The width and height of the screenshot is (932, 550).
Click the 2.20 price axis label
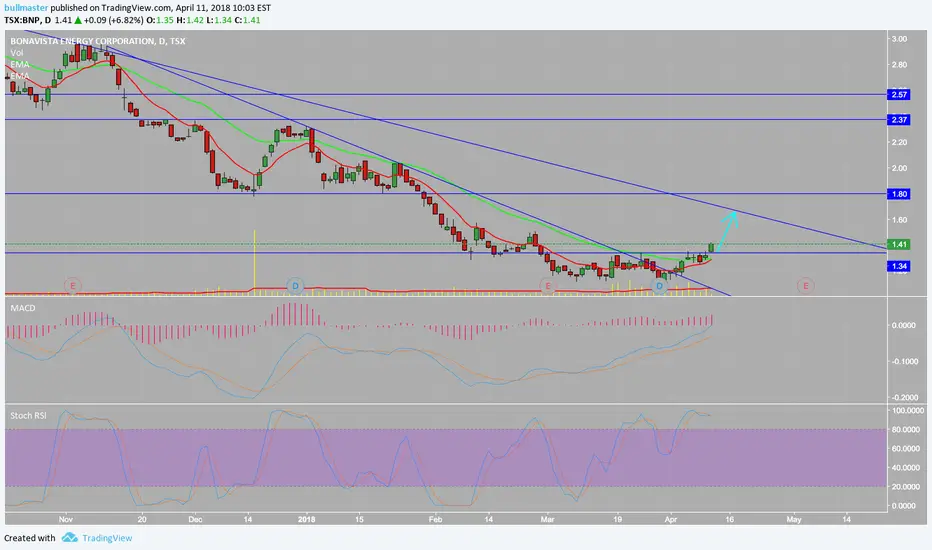coord(899,142)
